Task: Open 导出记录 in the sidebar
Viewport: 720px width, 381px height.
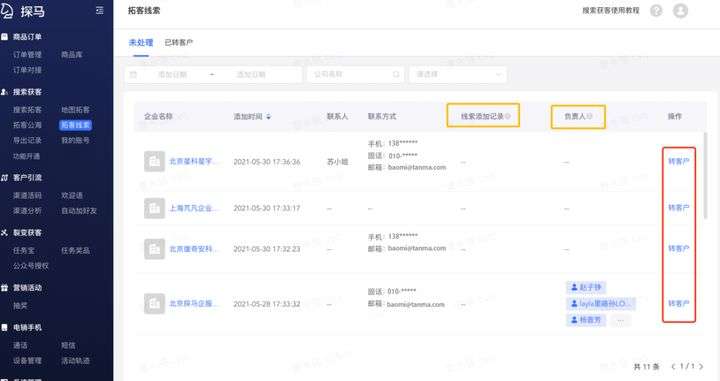Action: tap(28, 140)
